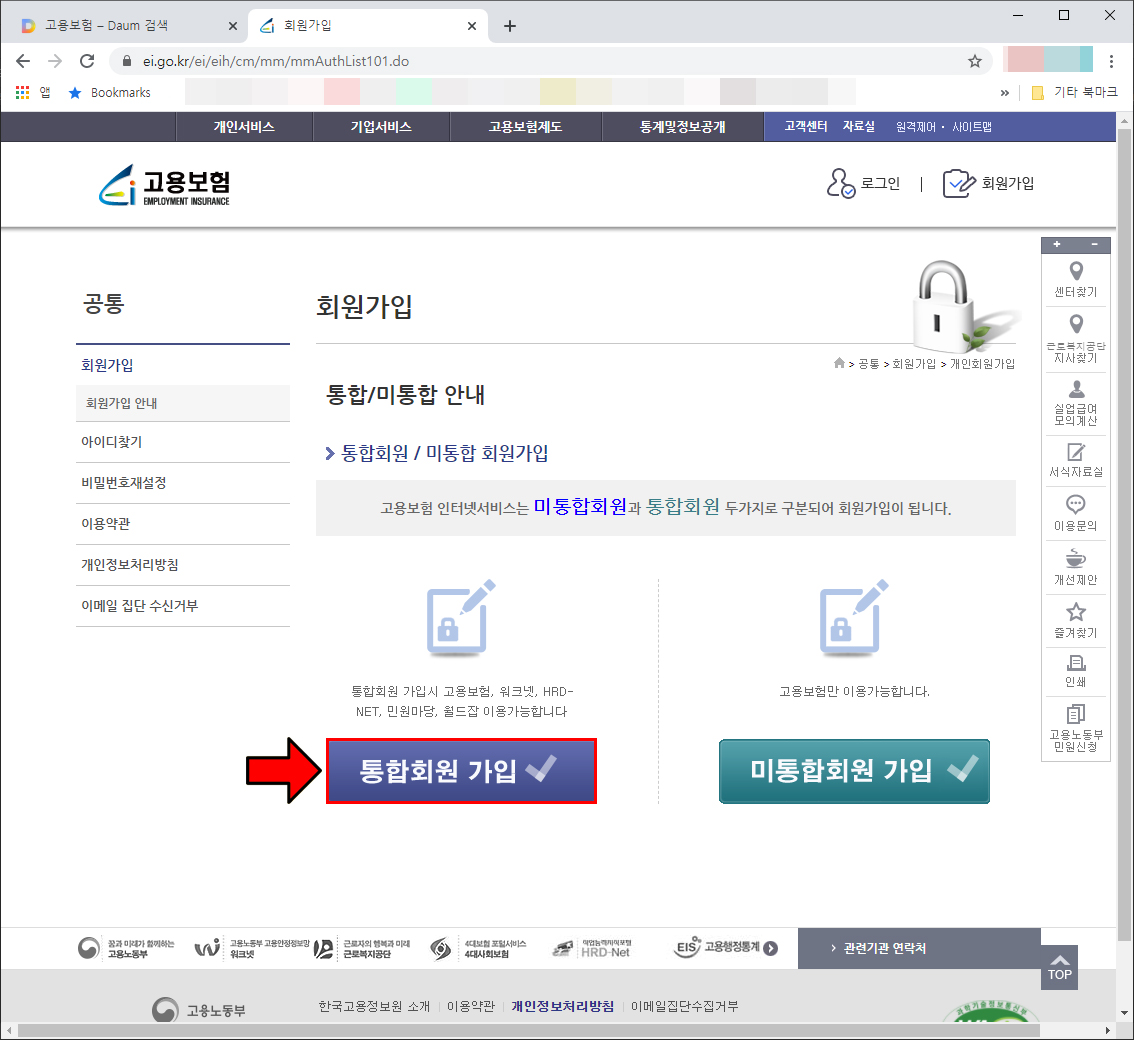The height and width of the screenshot is (1040, 1134).
Task: Close the Daum 검색 tab
Action: [233, 26]
